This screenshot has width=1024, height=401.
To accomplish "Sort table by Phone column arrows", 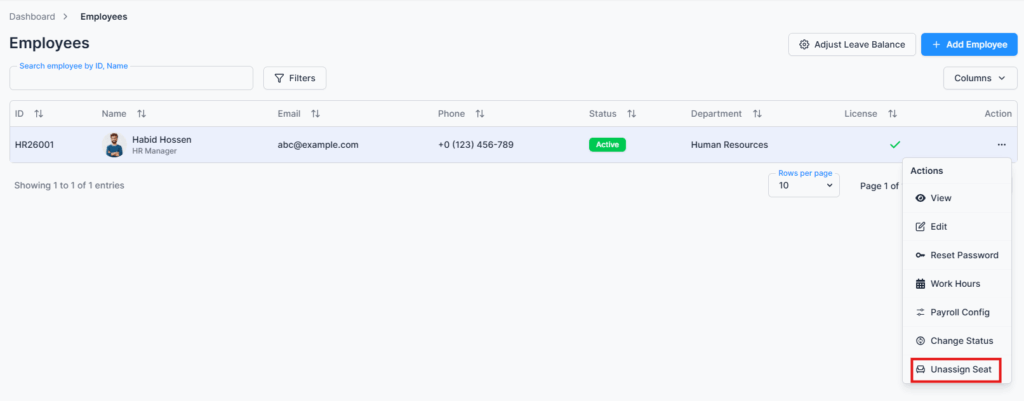I will tap(479, 114).
